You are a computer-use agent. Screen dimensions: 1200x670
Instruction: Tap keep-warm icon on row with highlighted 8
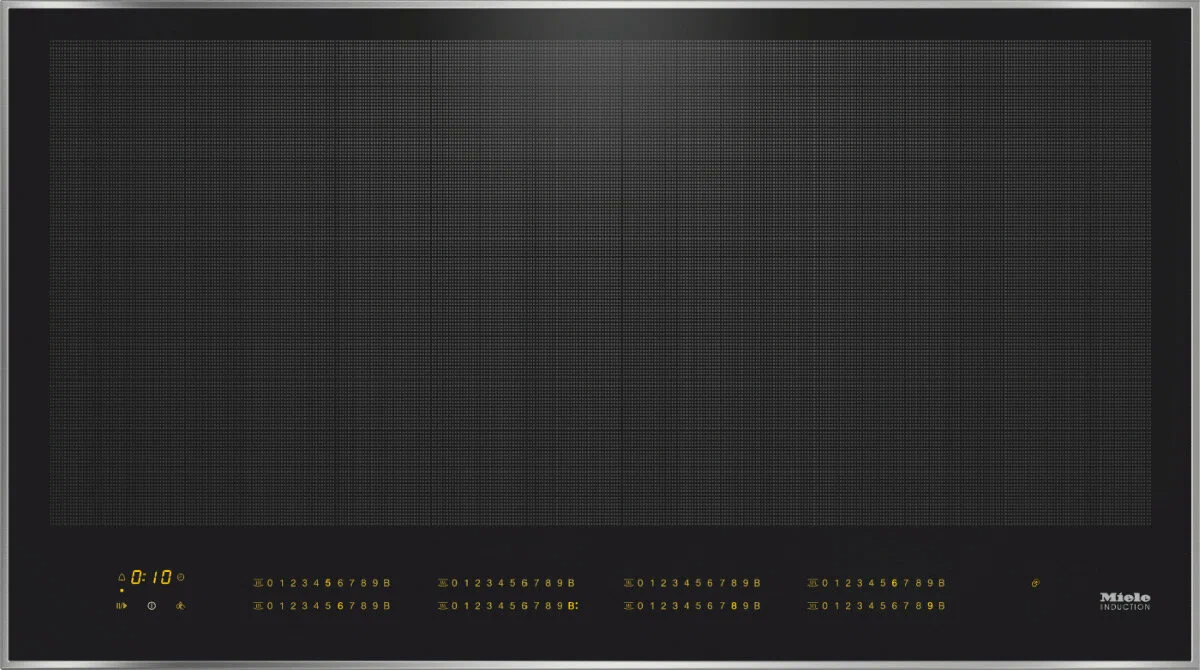click(x=629, y=606)
